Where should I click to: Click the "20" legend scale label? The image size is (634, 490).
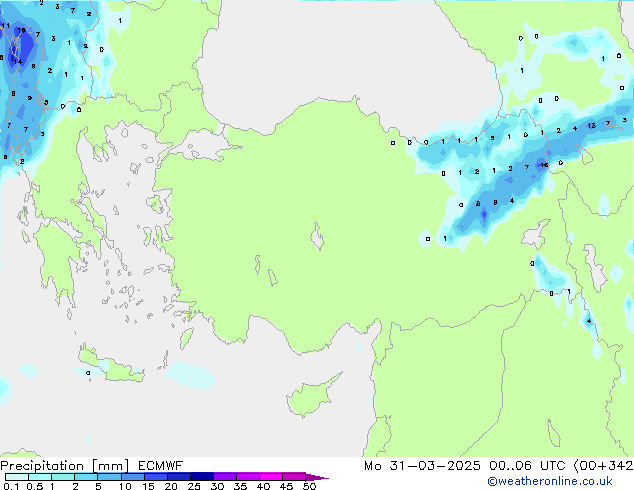171,486
